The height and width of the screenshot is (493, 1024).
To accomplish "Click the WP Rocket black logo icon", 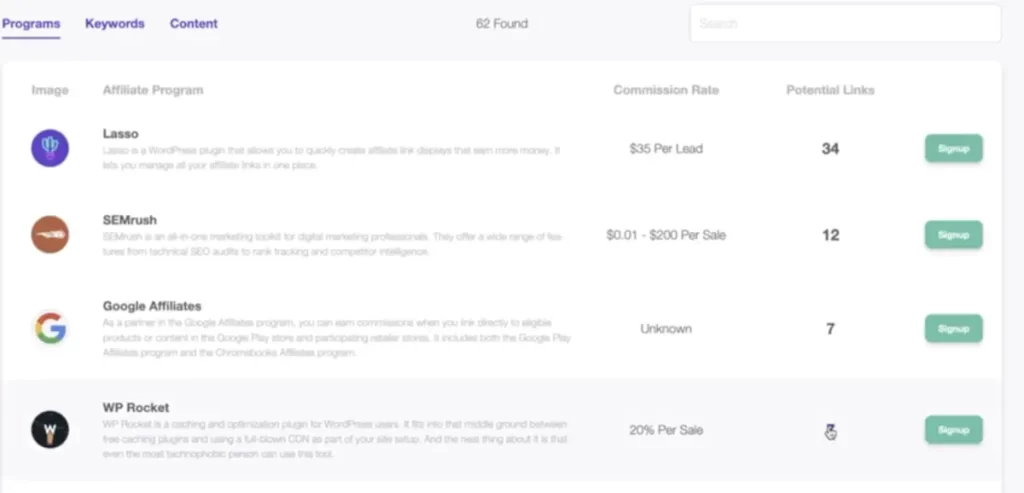I will (50, 429).
